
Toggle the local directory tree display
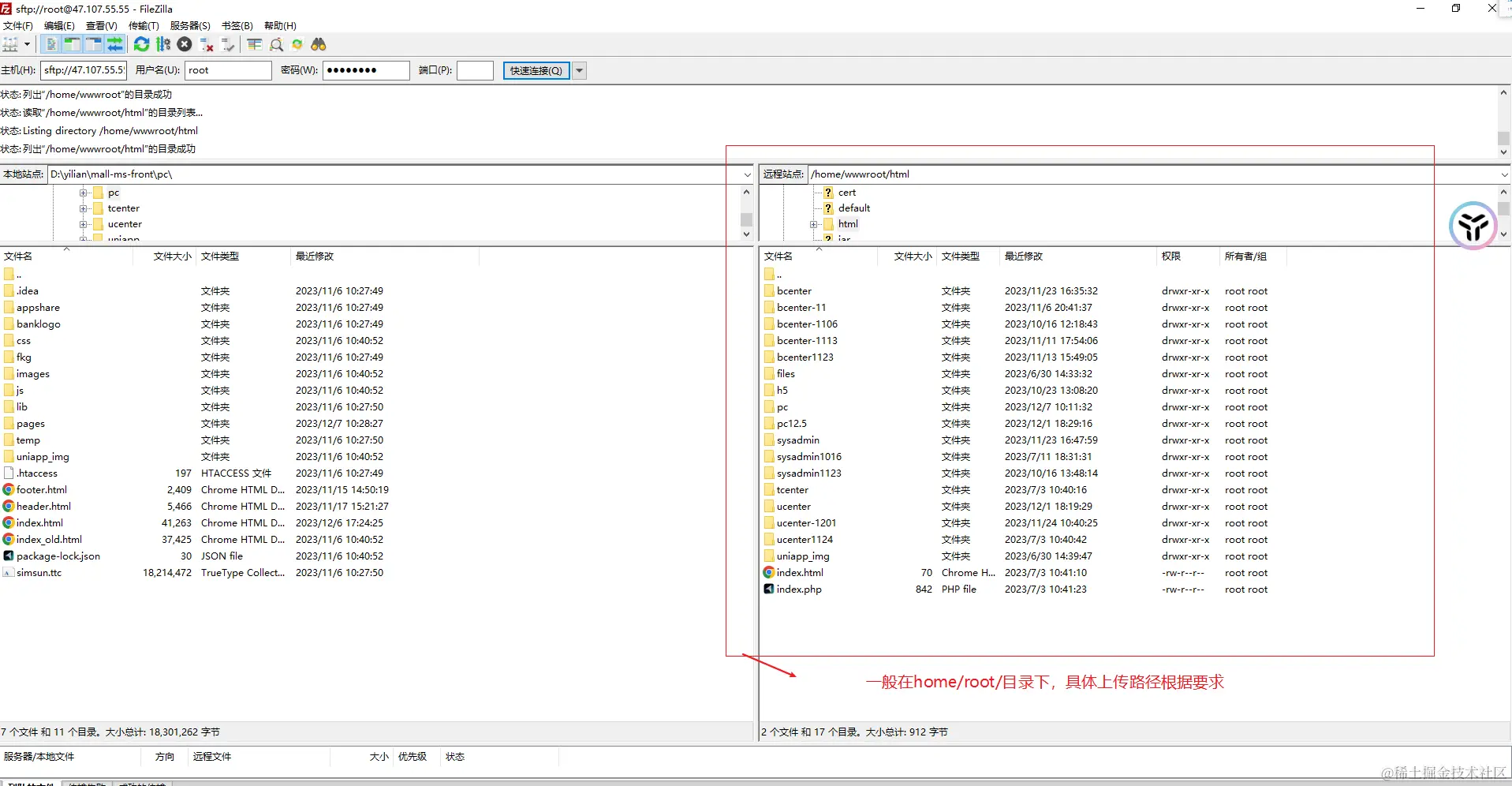pos(72,44)
